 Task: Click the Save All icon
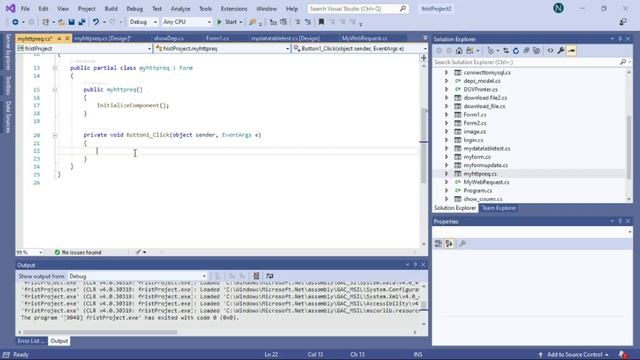82,22
